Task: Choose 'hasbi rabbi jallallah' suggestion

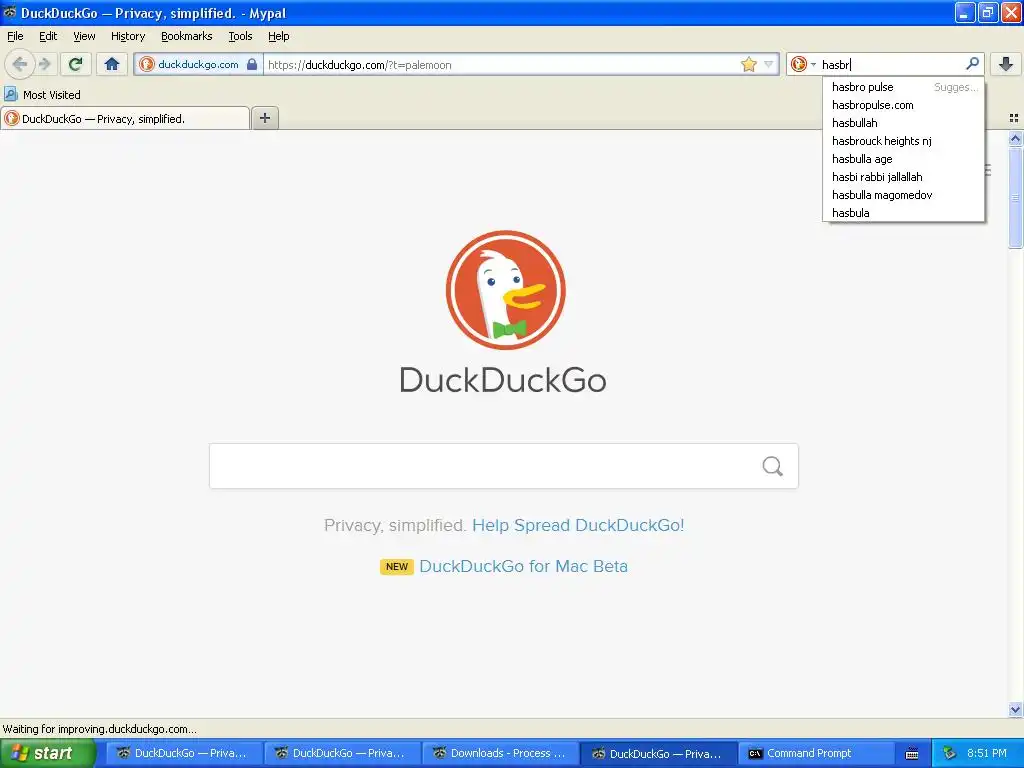Action: [903, 177]
